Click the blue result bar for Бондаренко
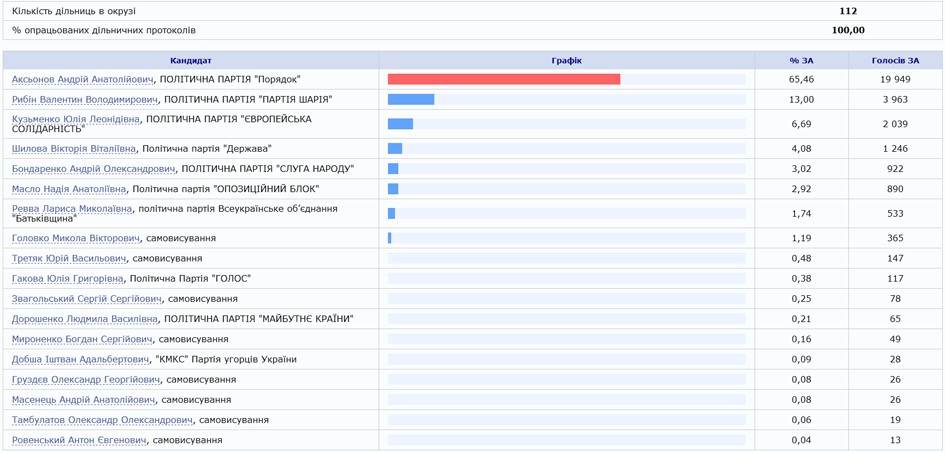The image size is (945, 453). [x=393, y=169]
